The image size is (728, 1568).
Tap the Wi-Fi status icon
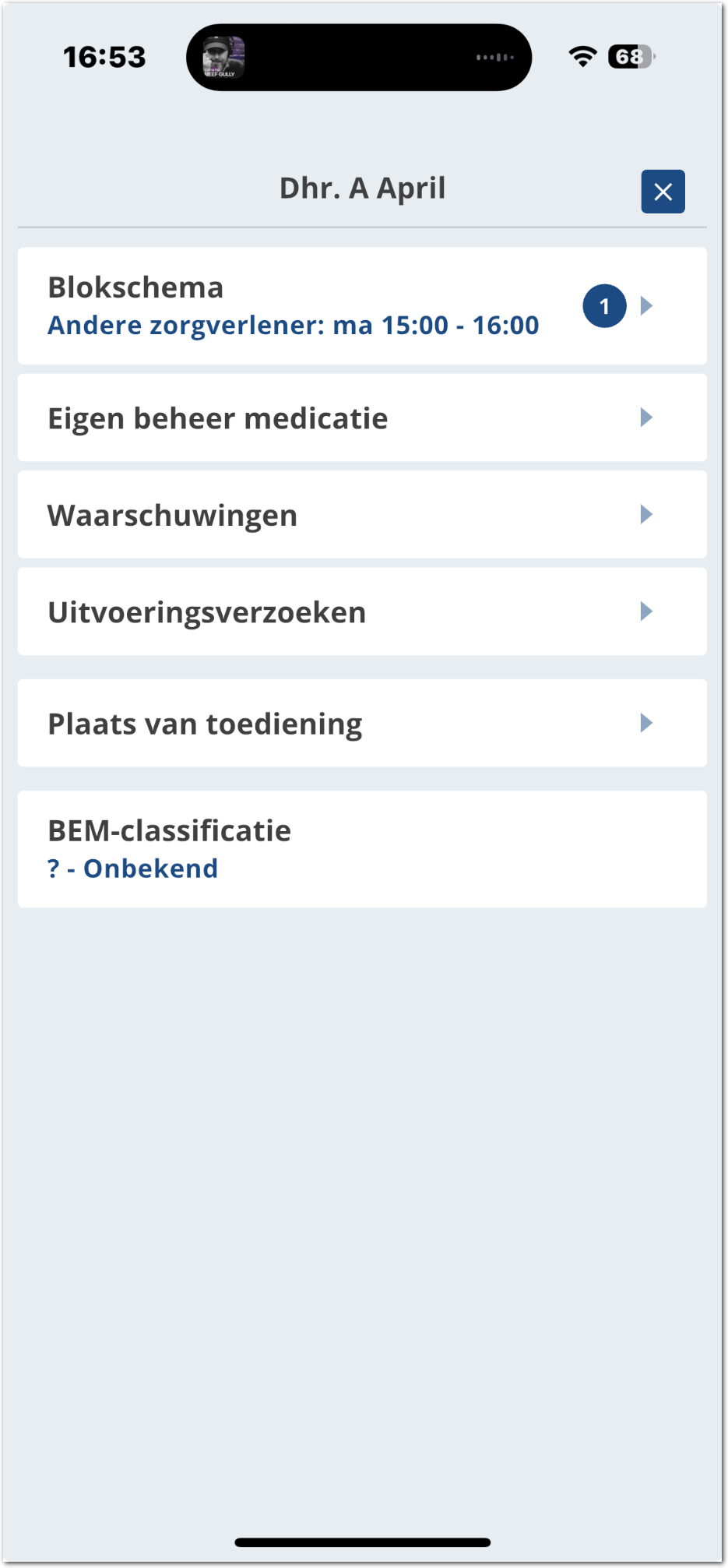(x=582, y=57)
